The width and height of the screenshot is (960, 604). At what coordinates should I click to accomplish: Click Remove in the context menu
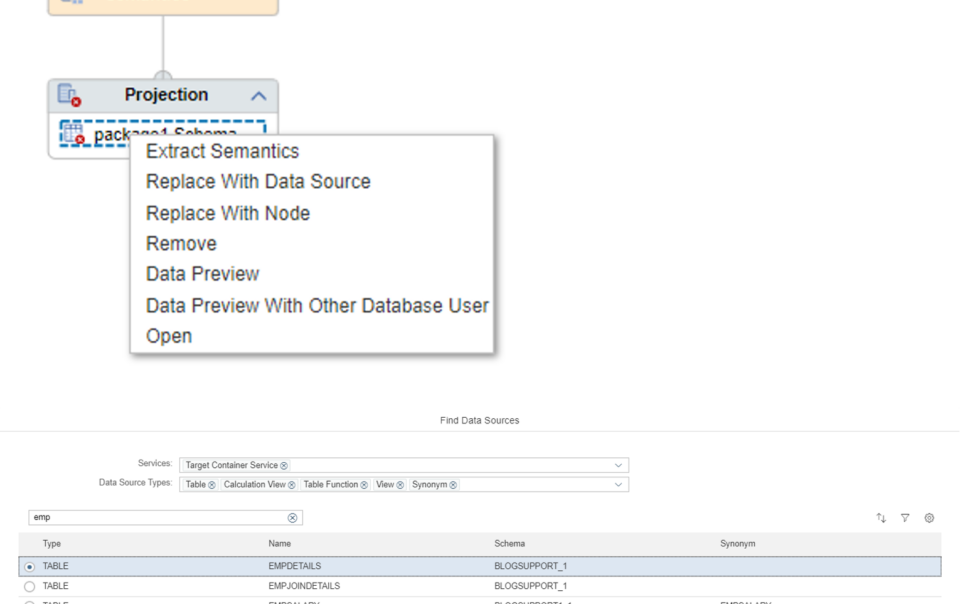[x=181, y=244]
